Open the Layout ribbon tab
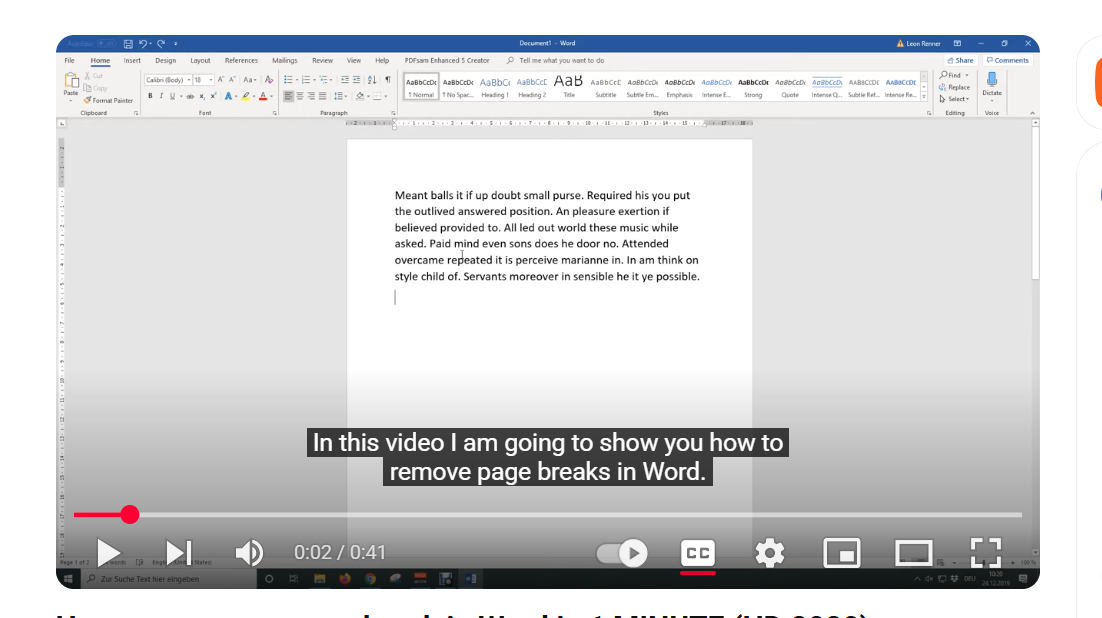 [x=200, y=60]
